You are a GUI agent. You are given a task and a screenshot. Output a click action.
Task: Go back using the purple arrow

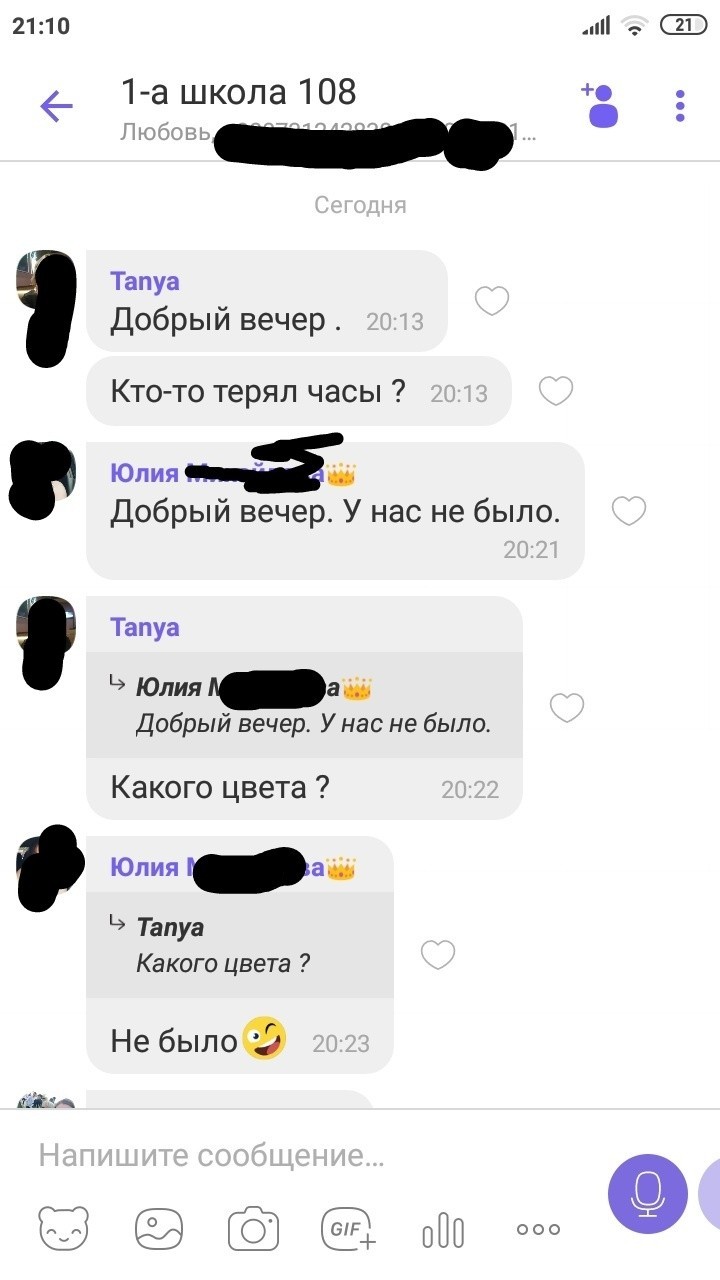57,106
